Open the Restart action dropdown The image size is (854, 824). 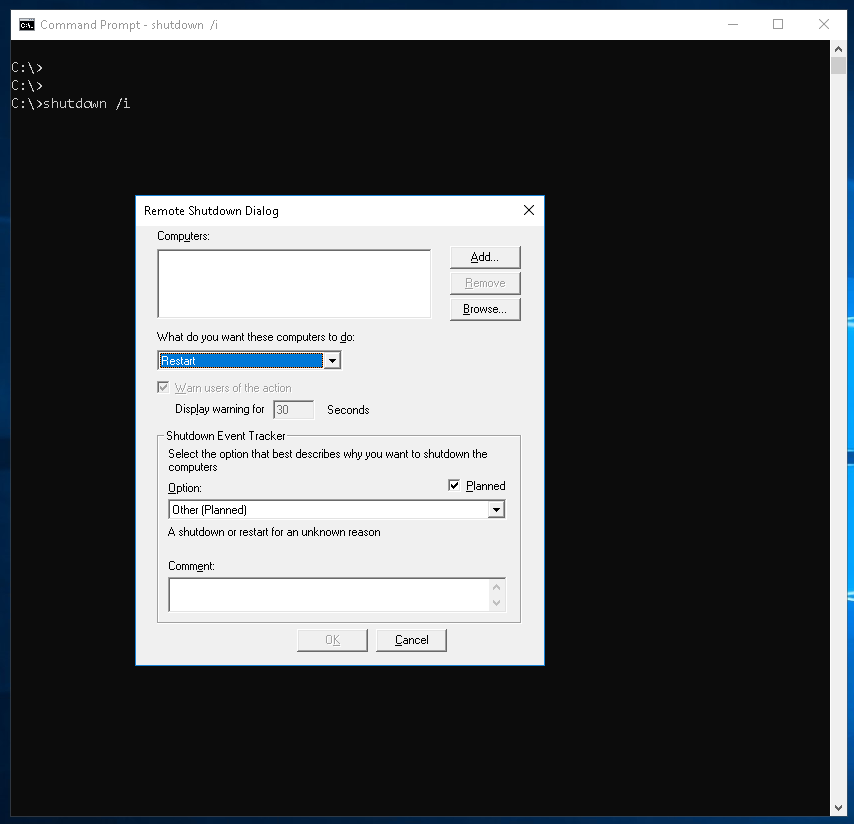point(249,361)
